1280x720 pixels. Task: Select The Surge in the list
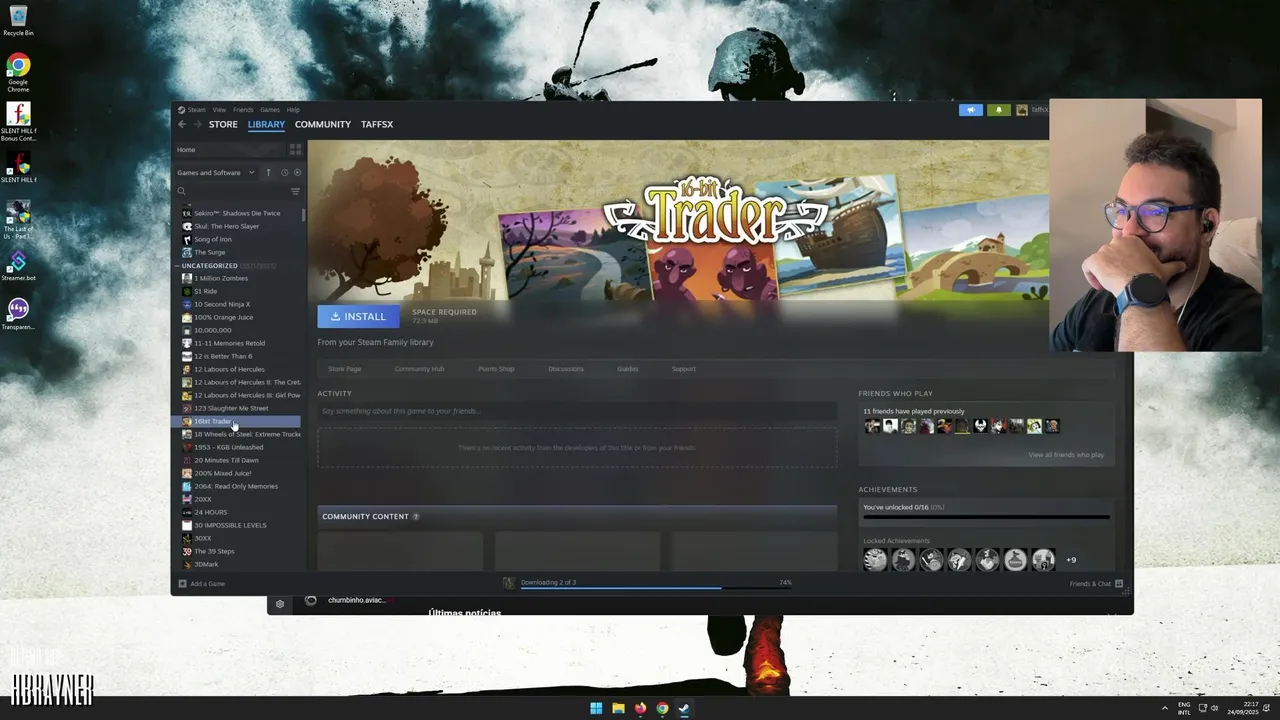(x=210, y=252)
